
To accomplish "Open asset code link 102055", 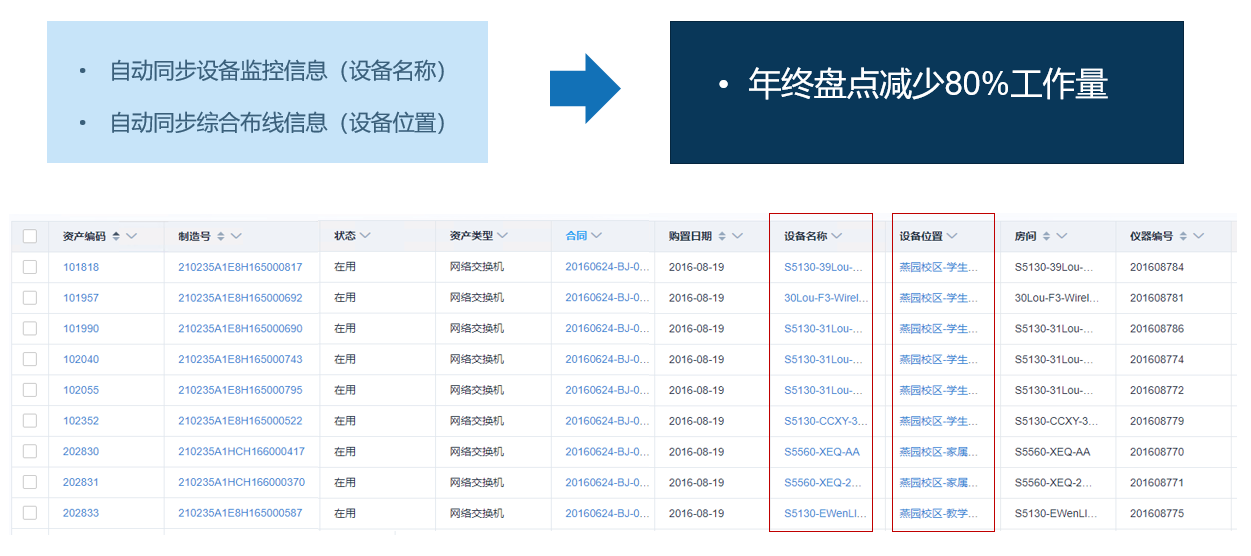I will tap(81, 390).
